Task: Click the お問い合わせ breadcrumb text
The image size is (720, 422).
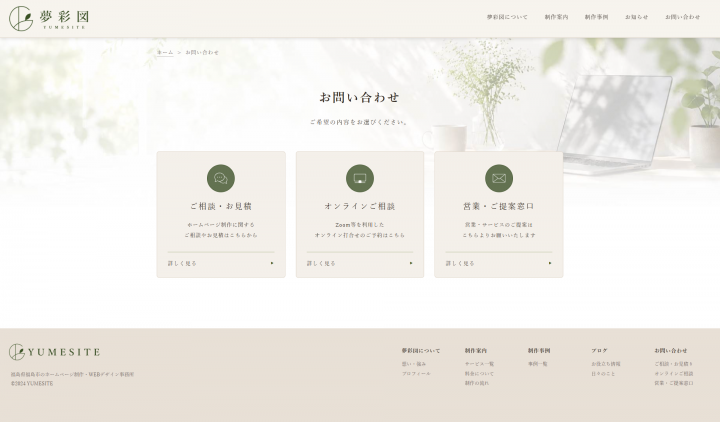Action: [x=202, y=52]
